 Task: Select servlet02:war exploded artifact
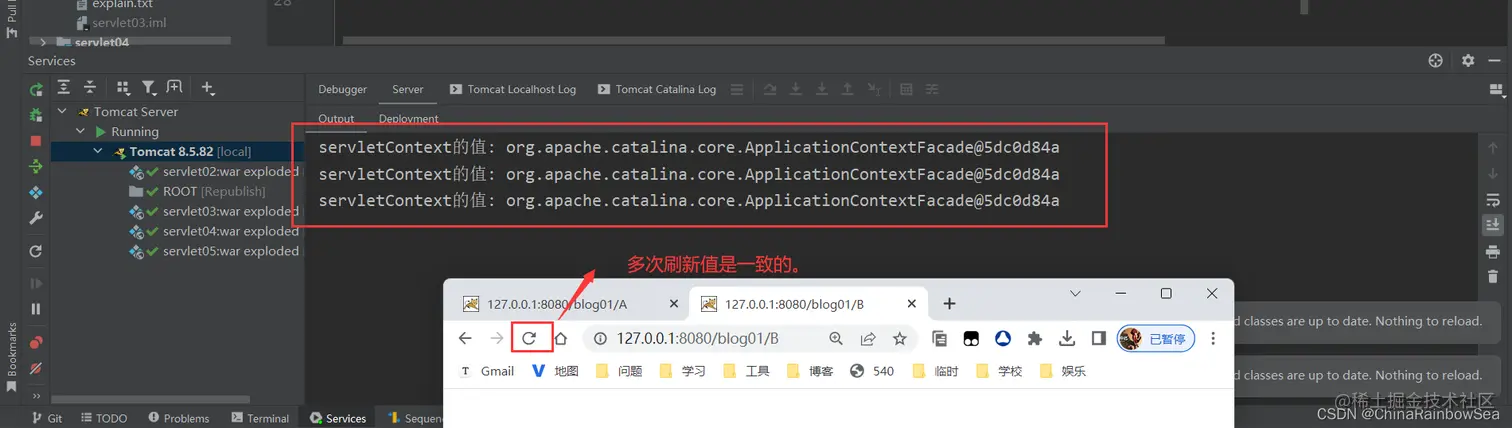pyautogui.click(x=214, y=172)
